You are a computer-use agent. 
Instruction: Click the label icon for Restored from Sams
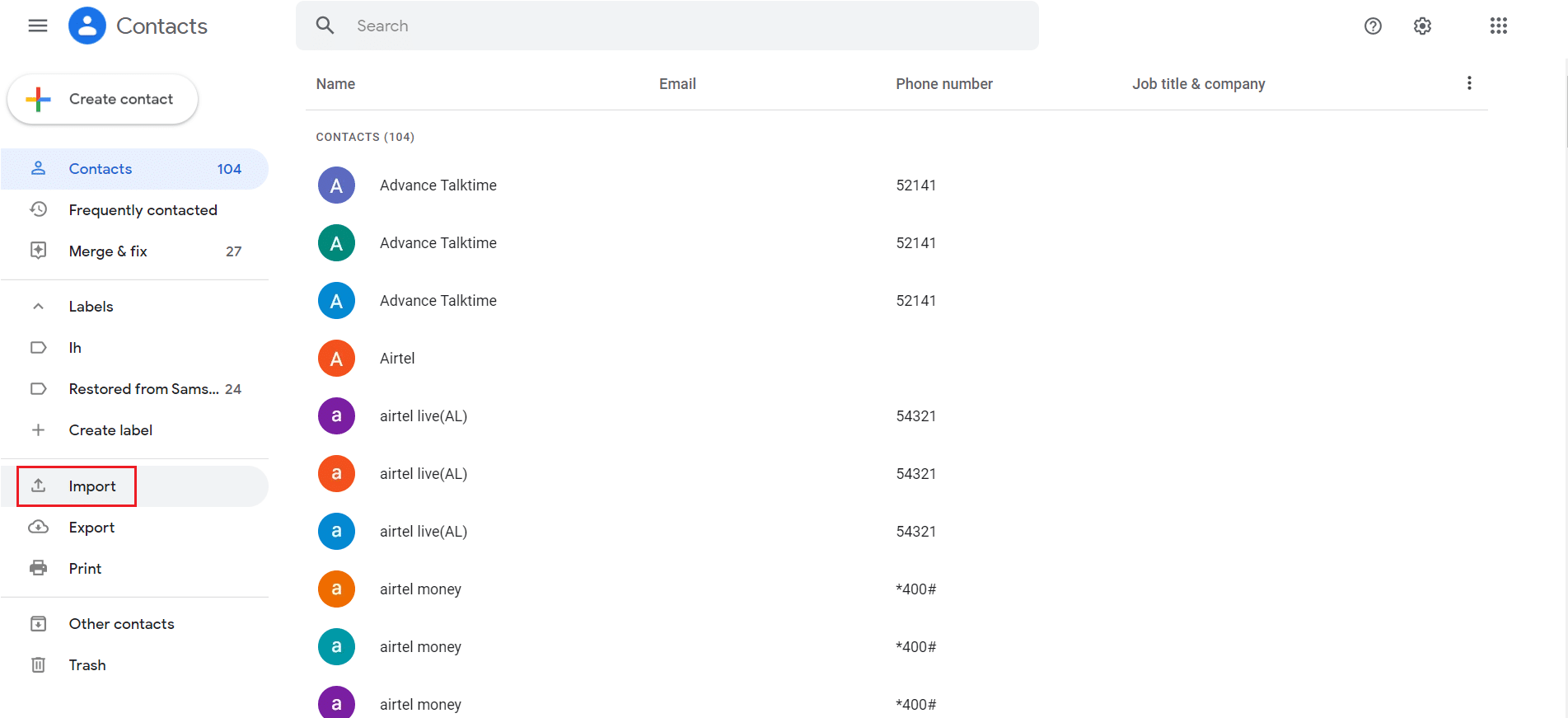point(38,388)
